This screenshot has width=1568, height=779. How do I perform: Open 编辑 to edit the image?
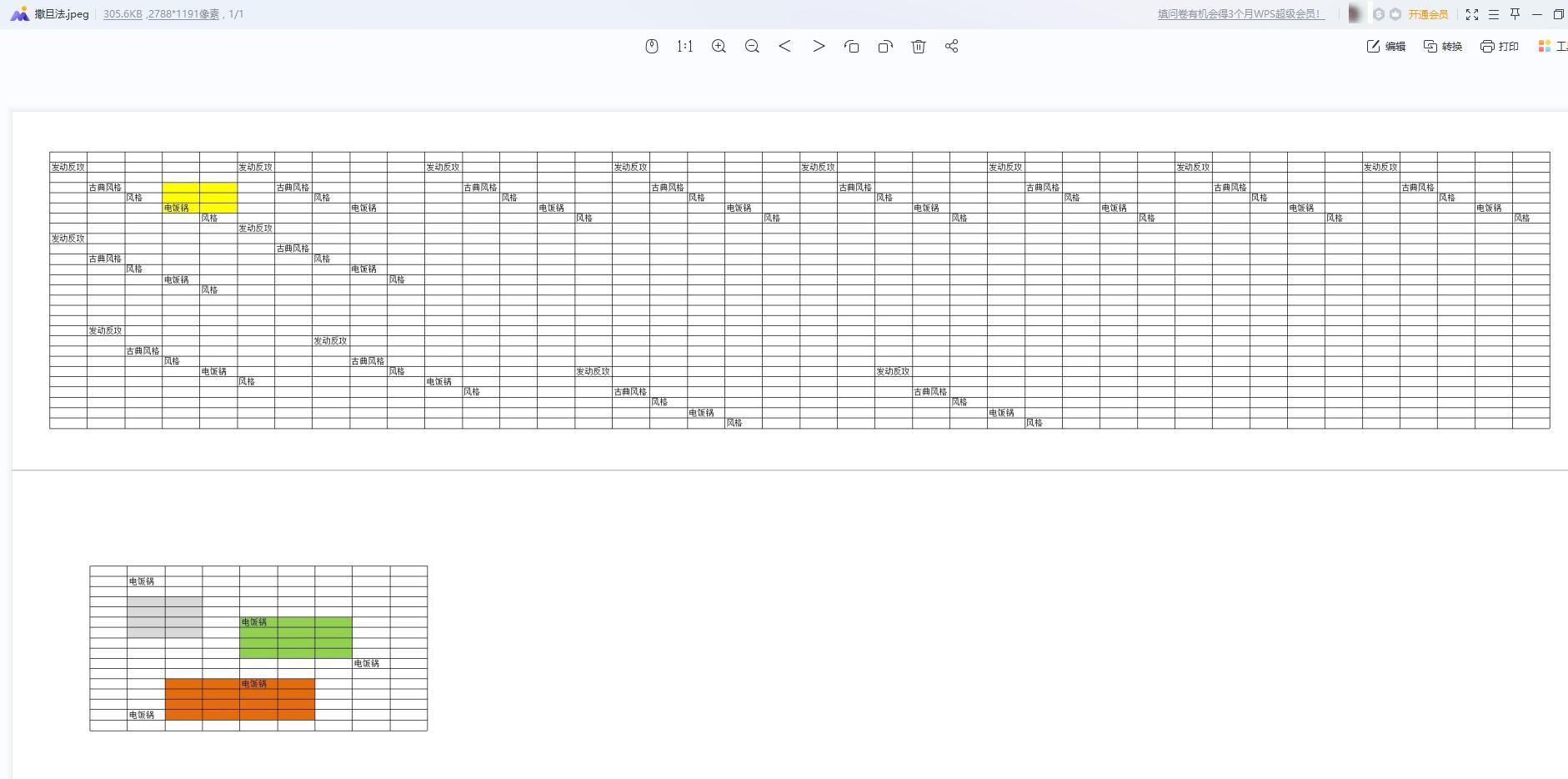click(1386, 47)
